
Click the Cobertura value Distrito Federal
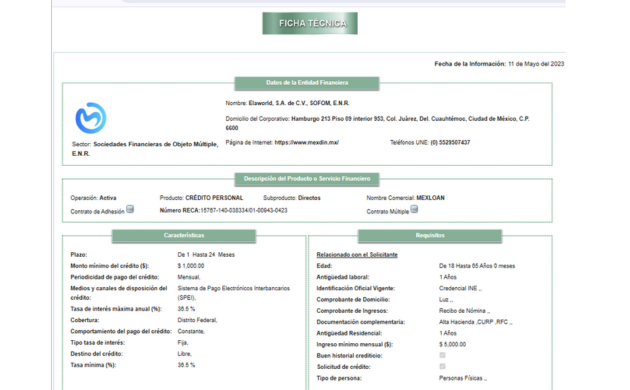197,320
